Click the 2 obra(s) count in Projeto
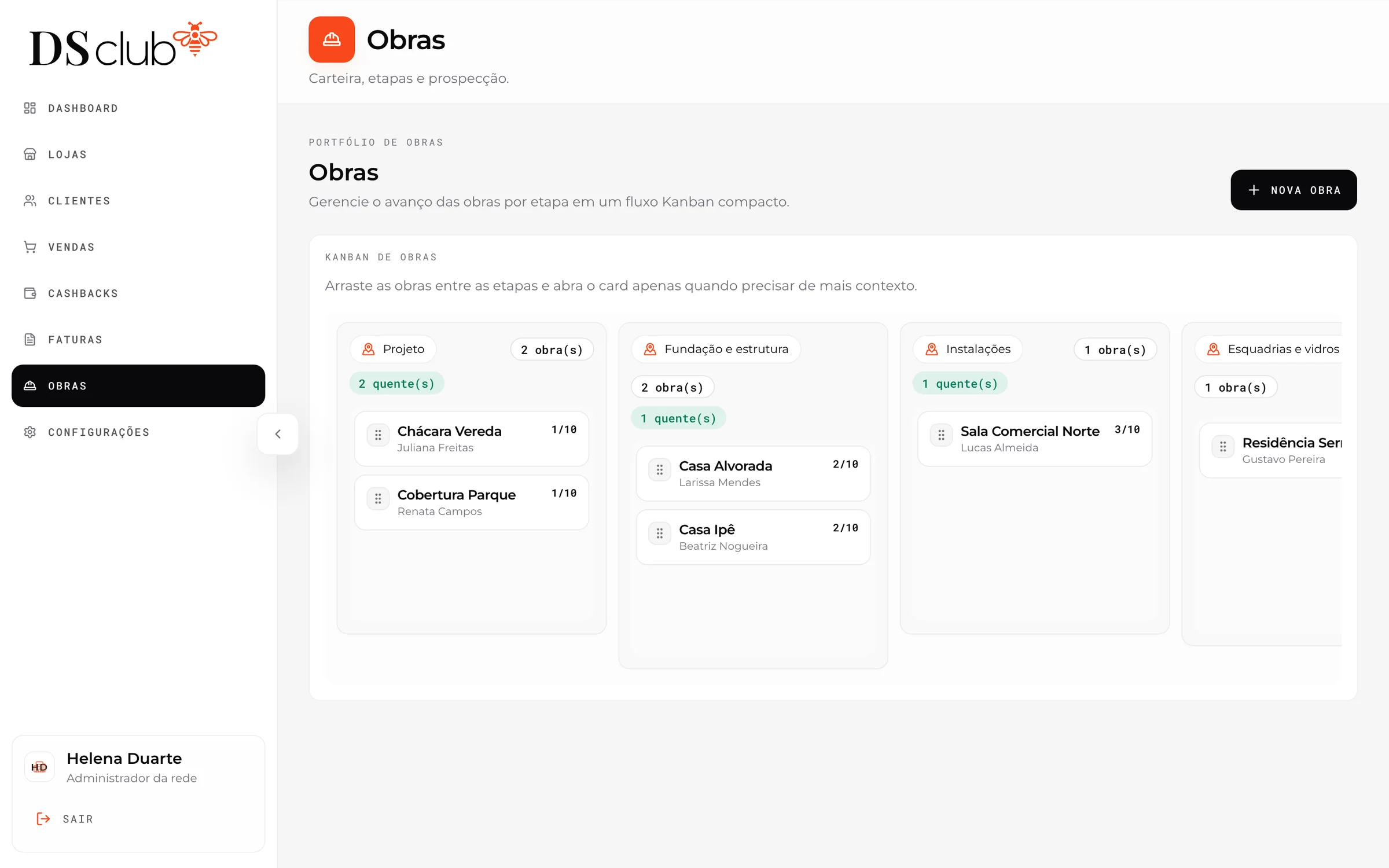Viewport: 1389px width, 868px height. pyautogui.click(x=552, y=350)
